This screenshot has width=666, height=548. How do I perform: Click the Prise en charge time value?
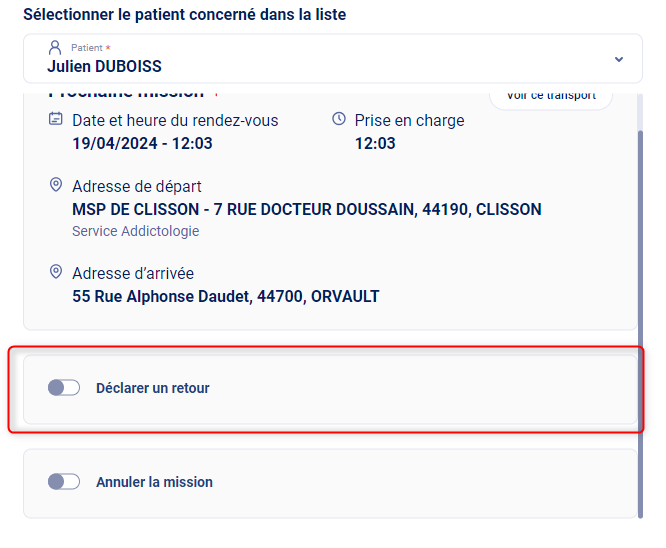click(x=375, y=143)
